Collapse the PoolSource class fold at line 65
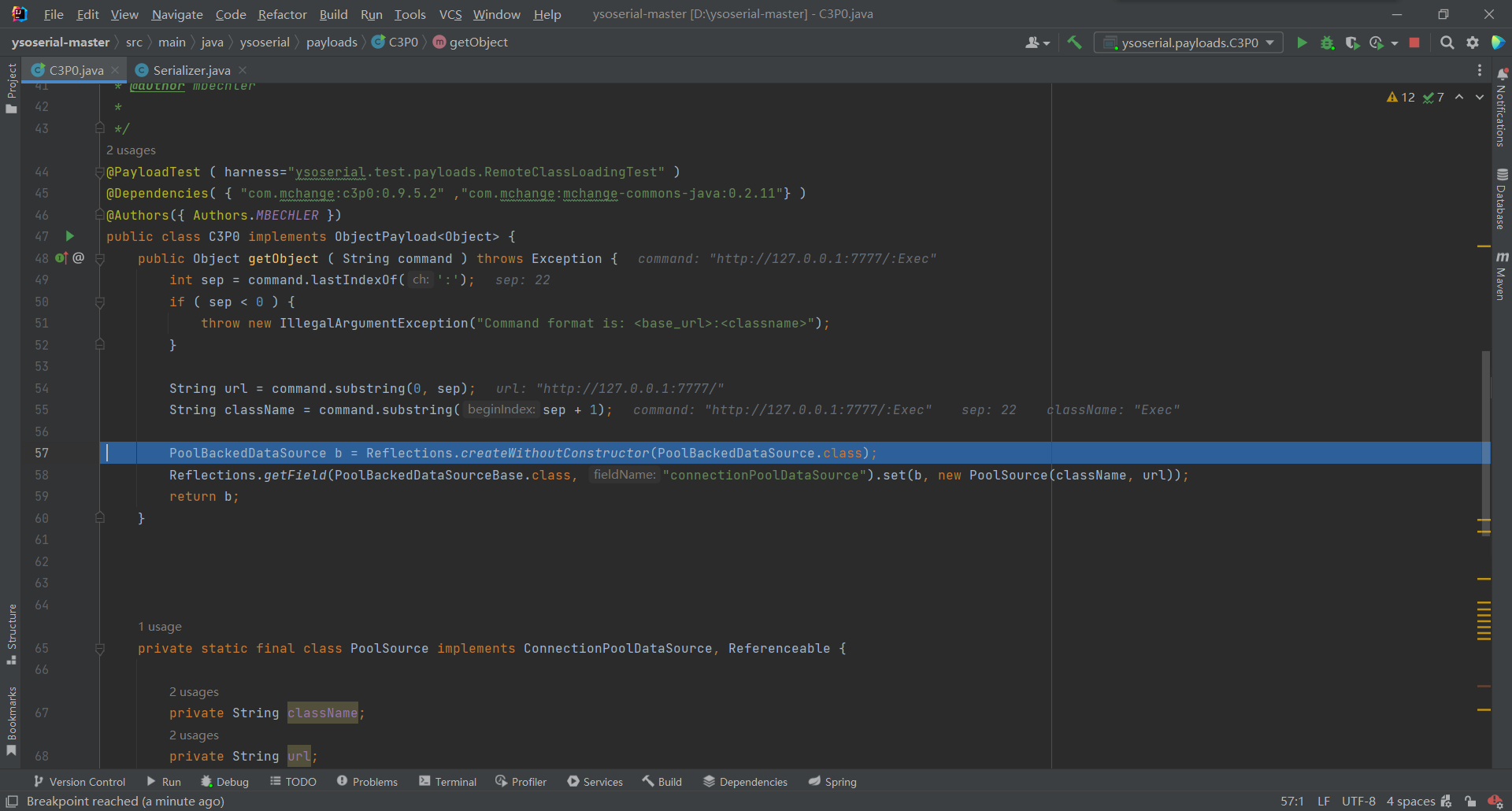1512x811 pixels. [x=100, y=648]
